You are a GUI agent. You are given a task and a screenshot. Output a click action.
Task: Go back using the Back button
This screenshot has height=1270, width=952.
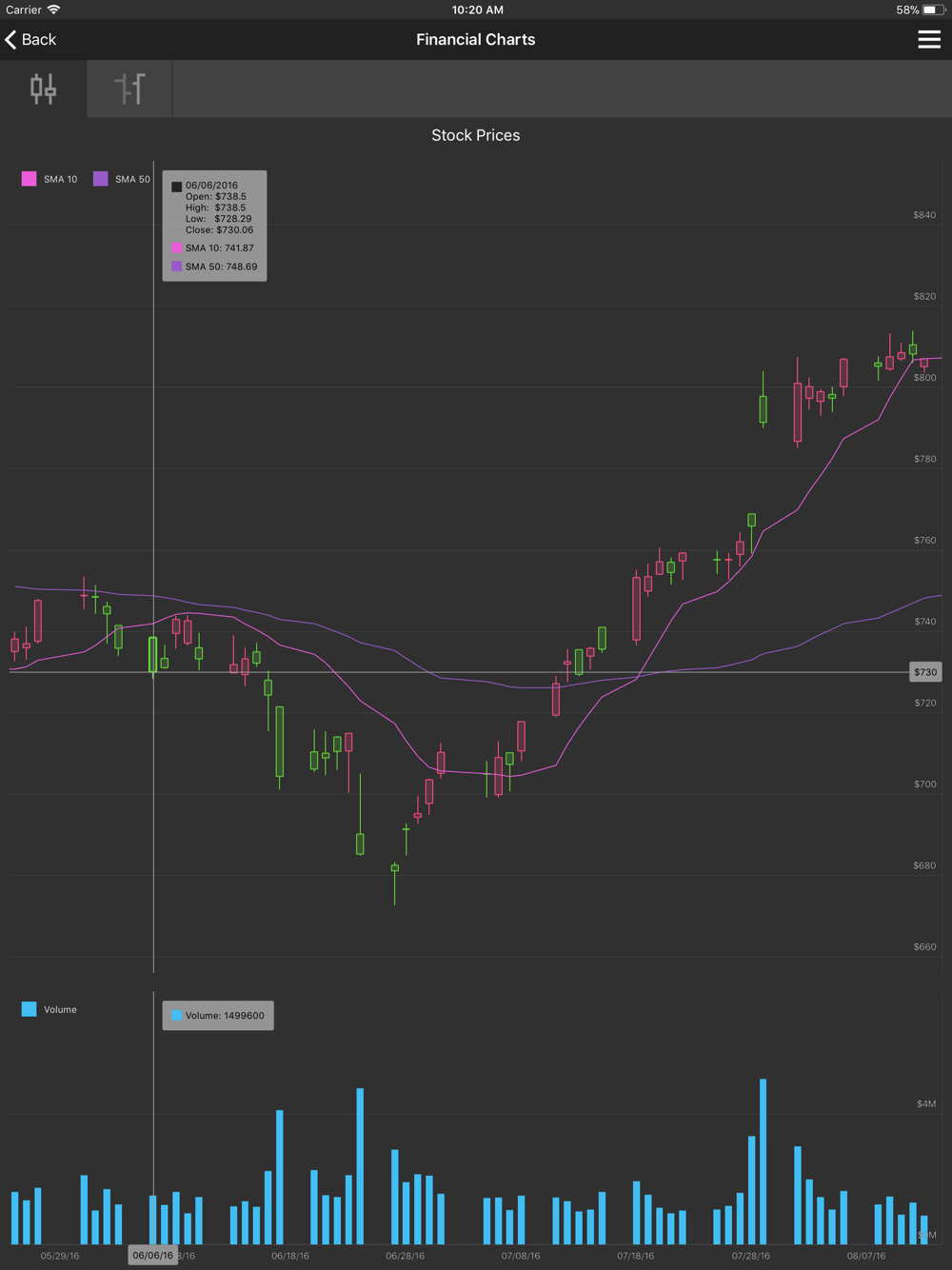coord(30,39)
